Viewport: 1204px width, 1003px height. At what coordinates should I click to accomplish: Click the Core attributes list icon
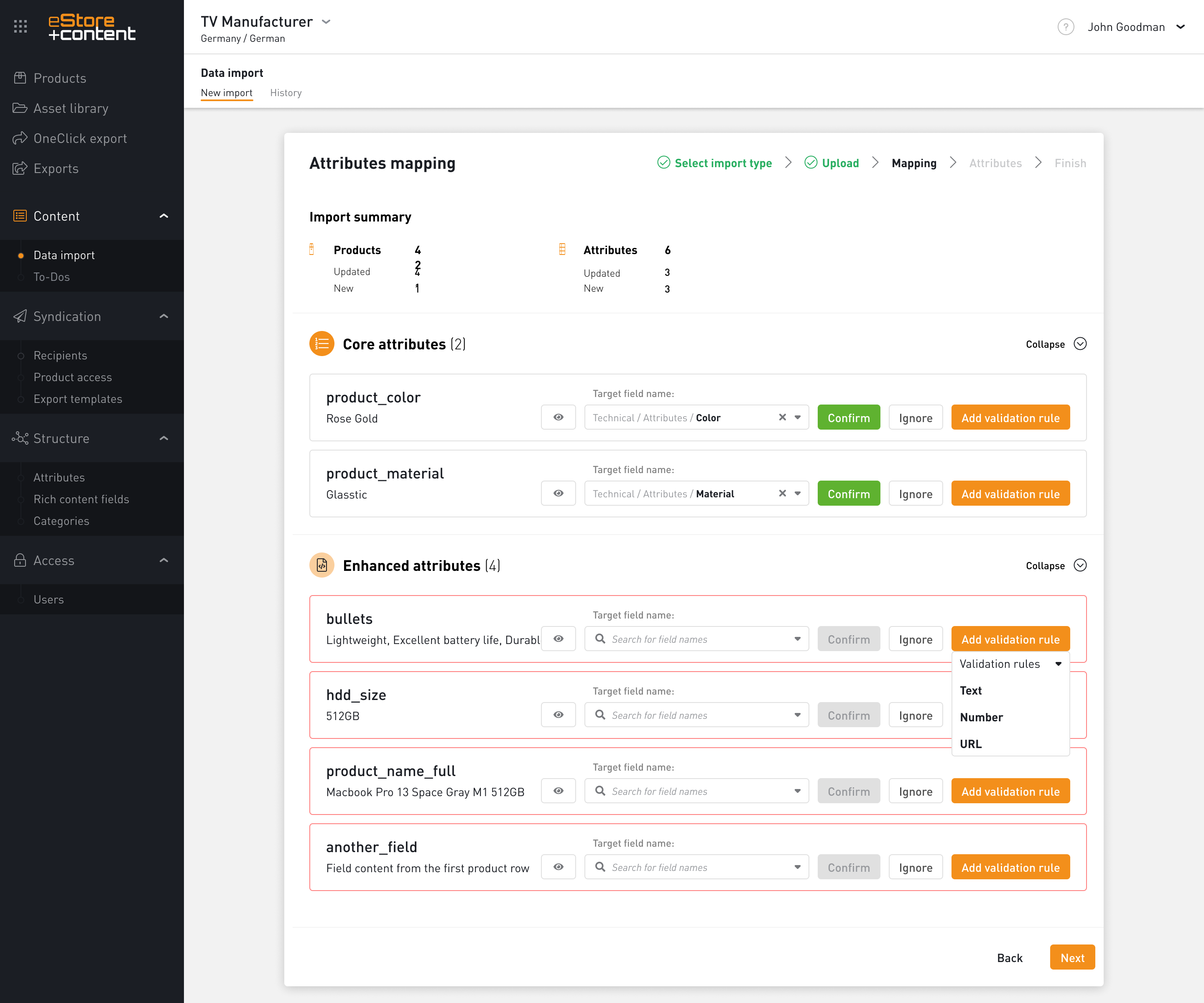tap(321, 344)
